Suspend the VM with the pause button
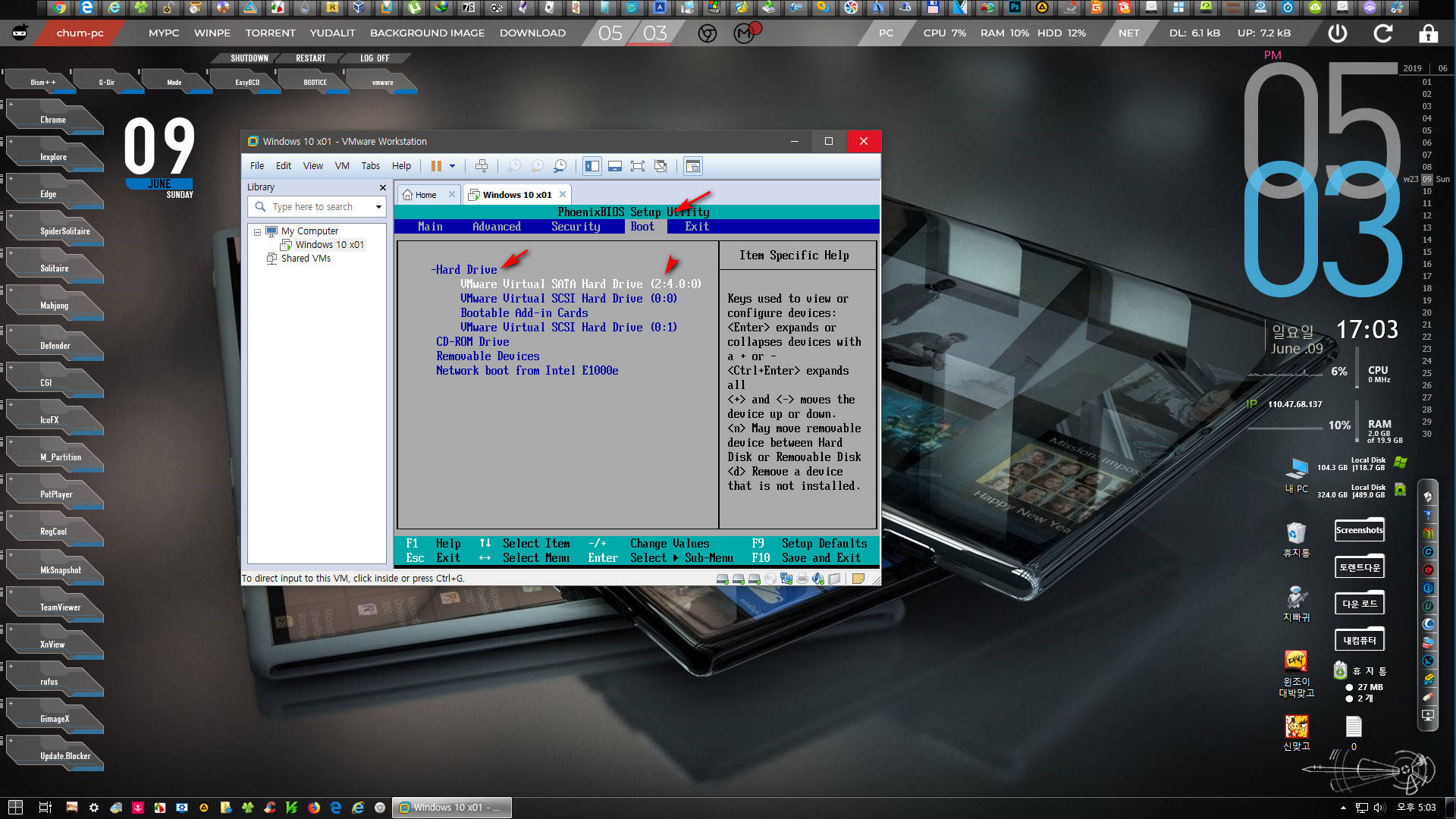 pyautogui.click(x=436, y=166)
